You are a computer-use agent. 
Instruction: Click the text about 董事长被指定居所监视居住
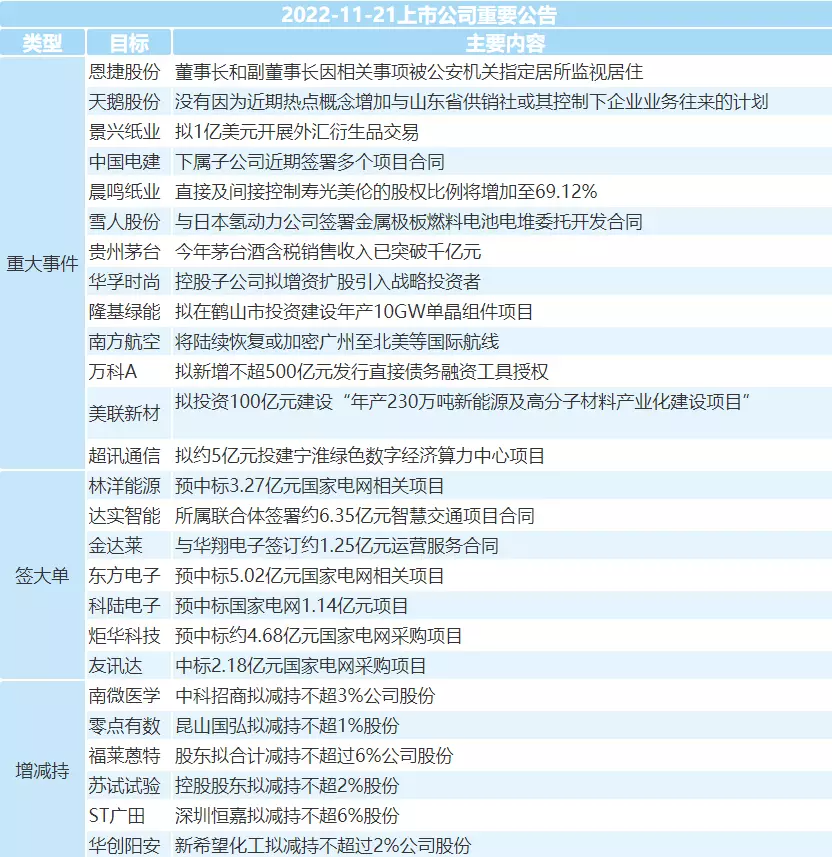click(x=409, y=72)
